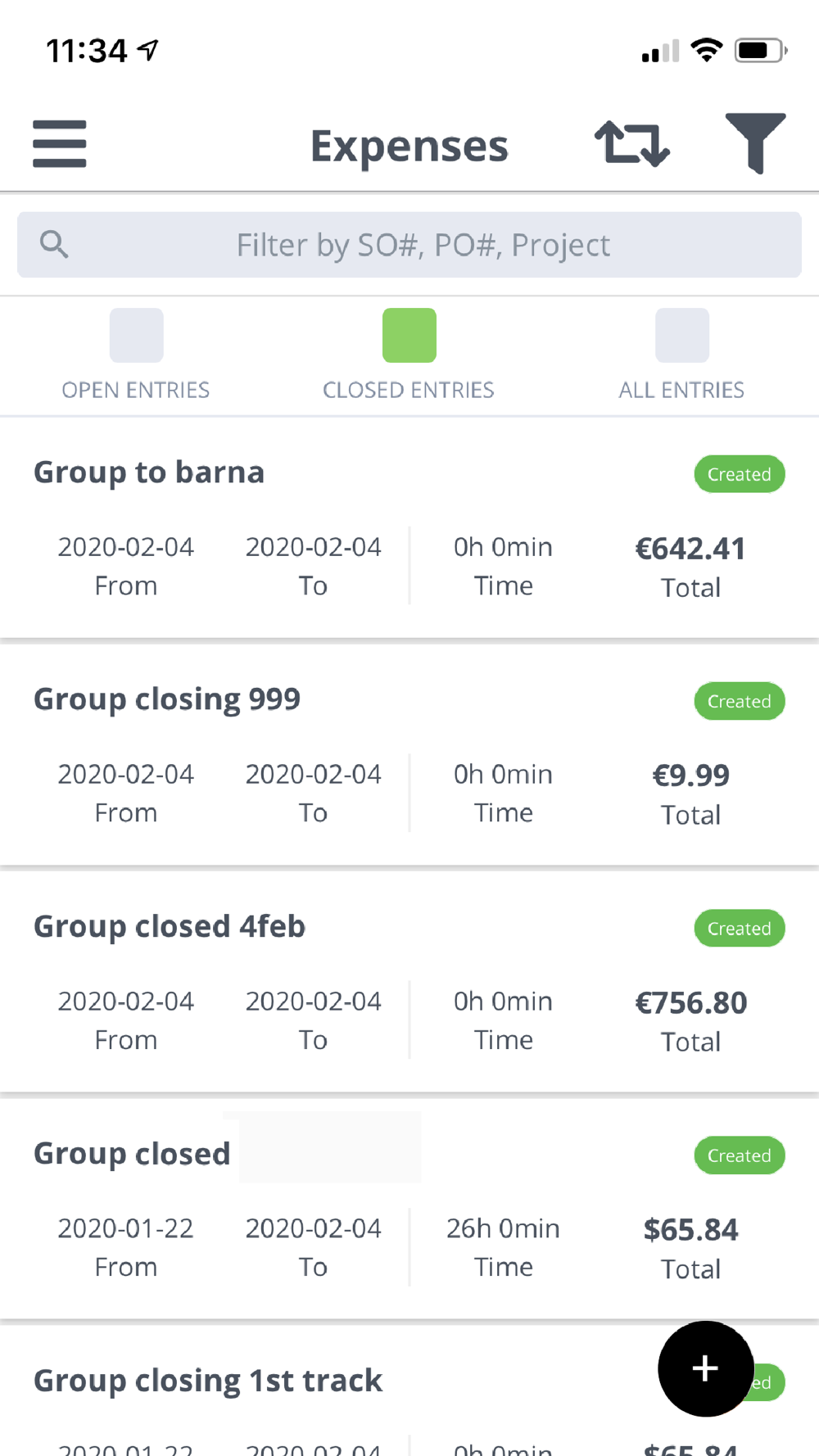Click Created badge on Group to barna

pos(739,474)
